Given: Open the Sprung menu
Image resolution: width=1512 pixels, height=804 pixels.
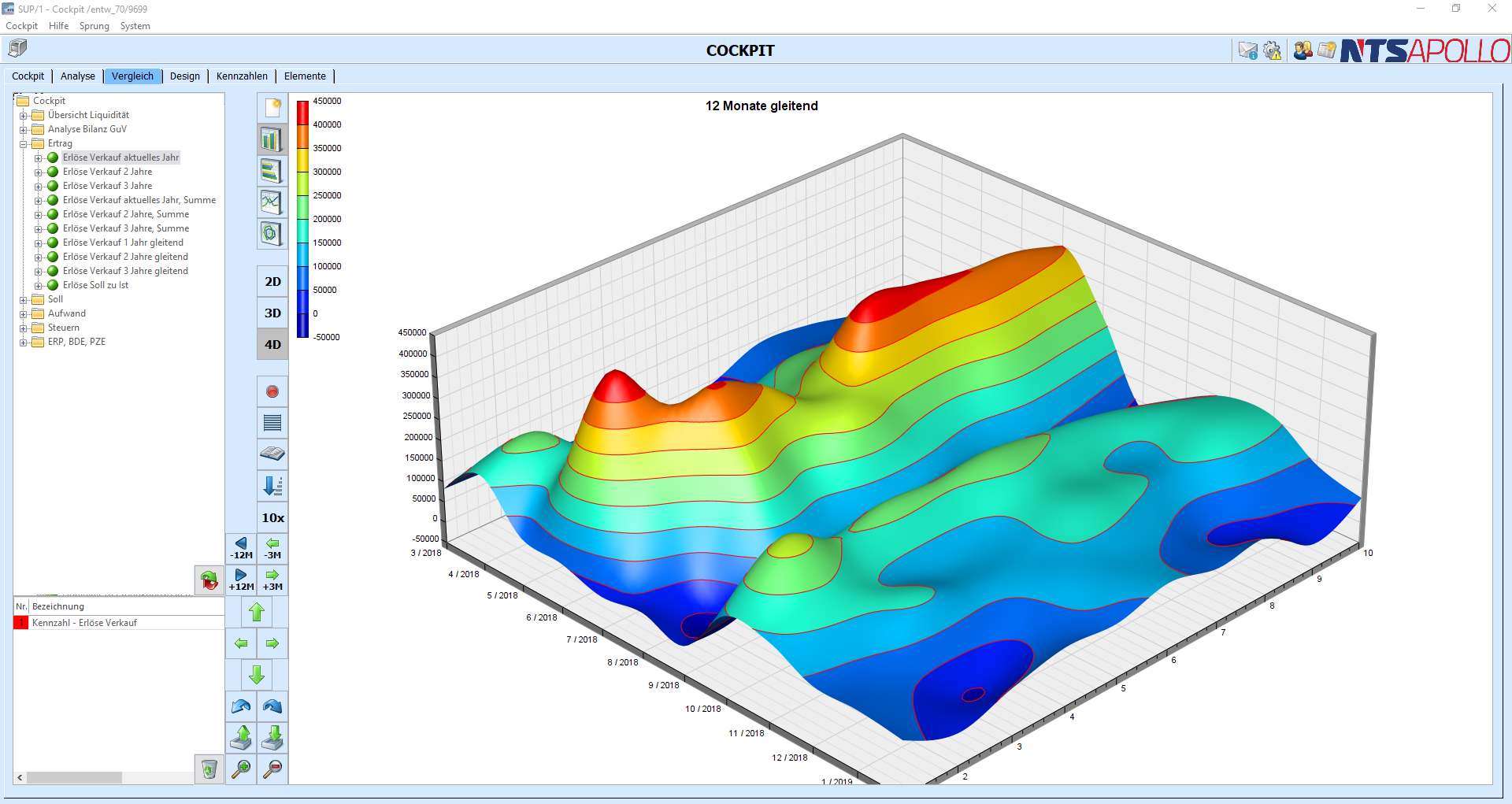Looking at the screenshot, I should click(94, 26).
